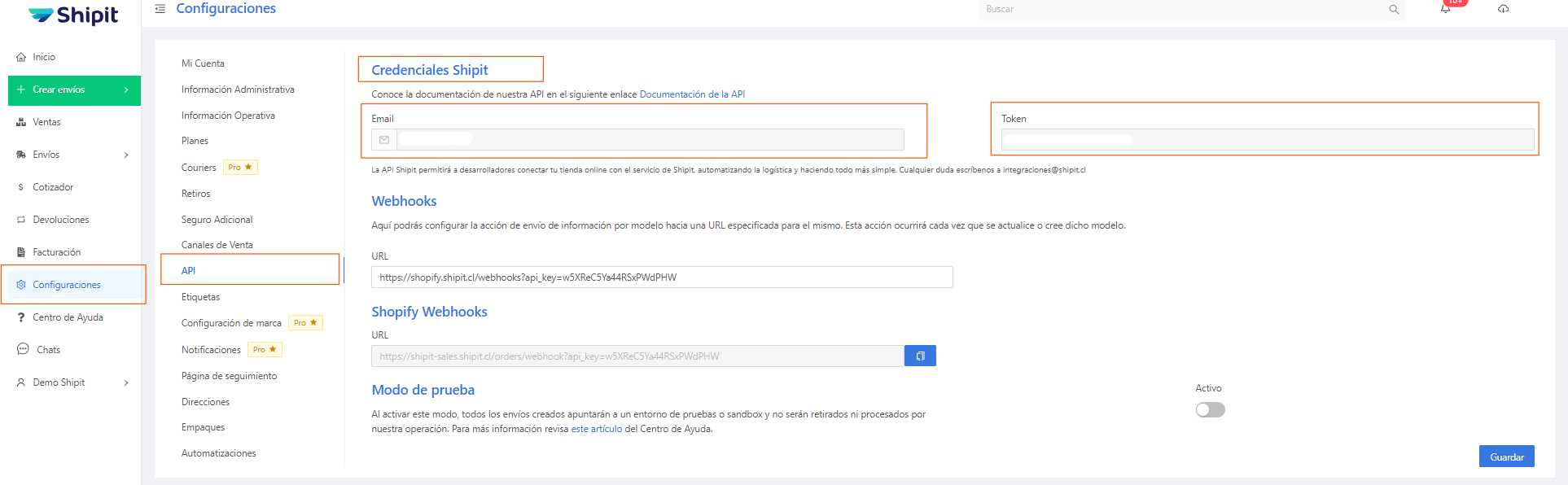Expand the Crear envíos chevron

(x=126, y=90)
